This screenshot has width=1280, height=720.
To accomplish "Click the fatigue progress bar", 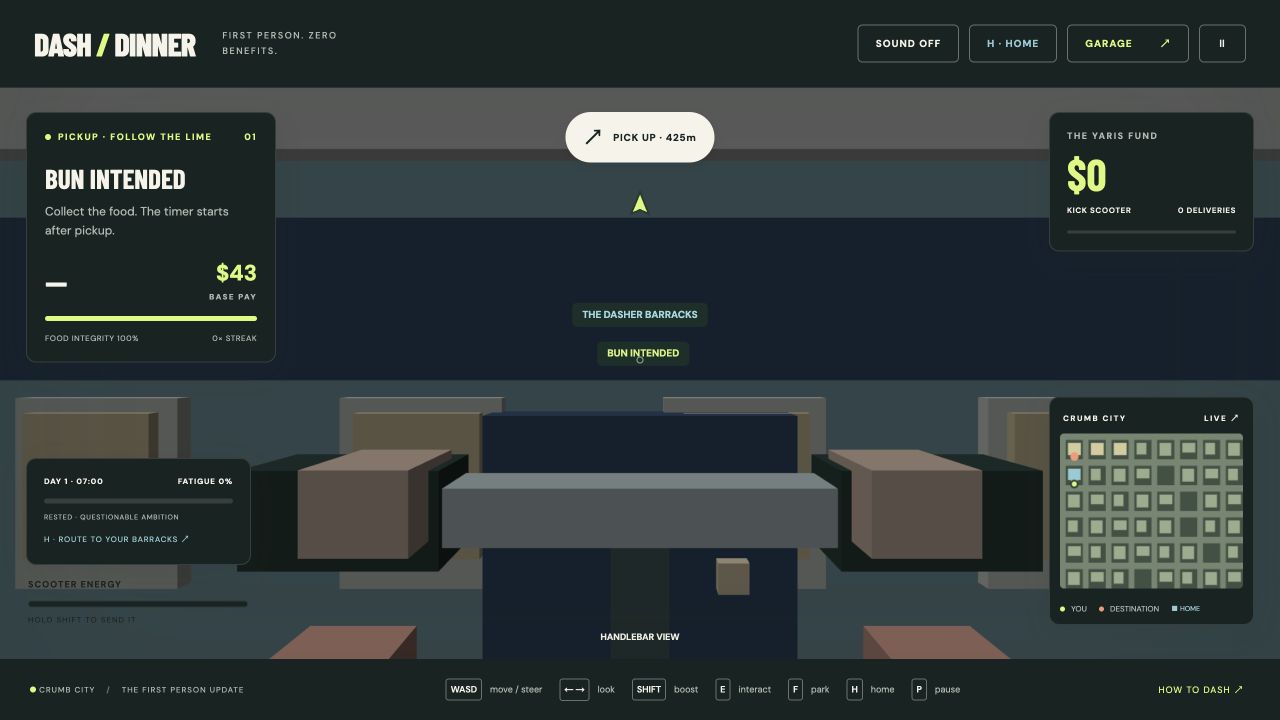I will coord(138,501).
